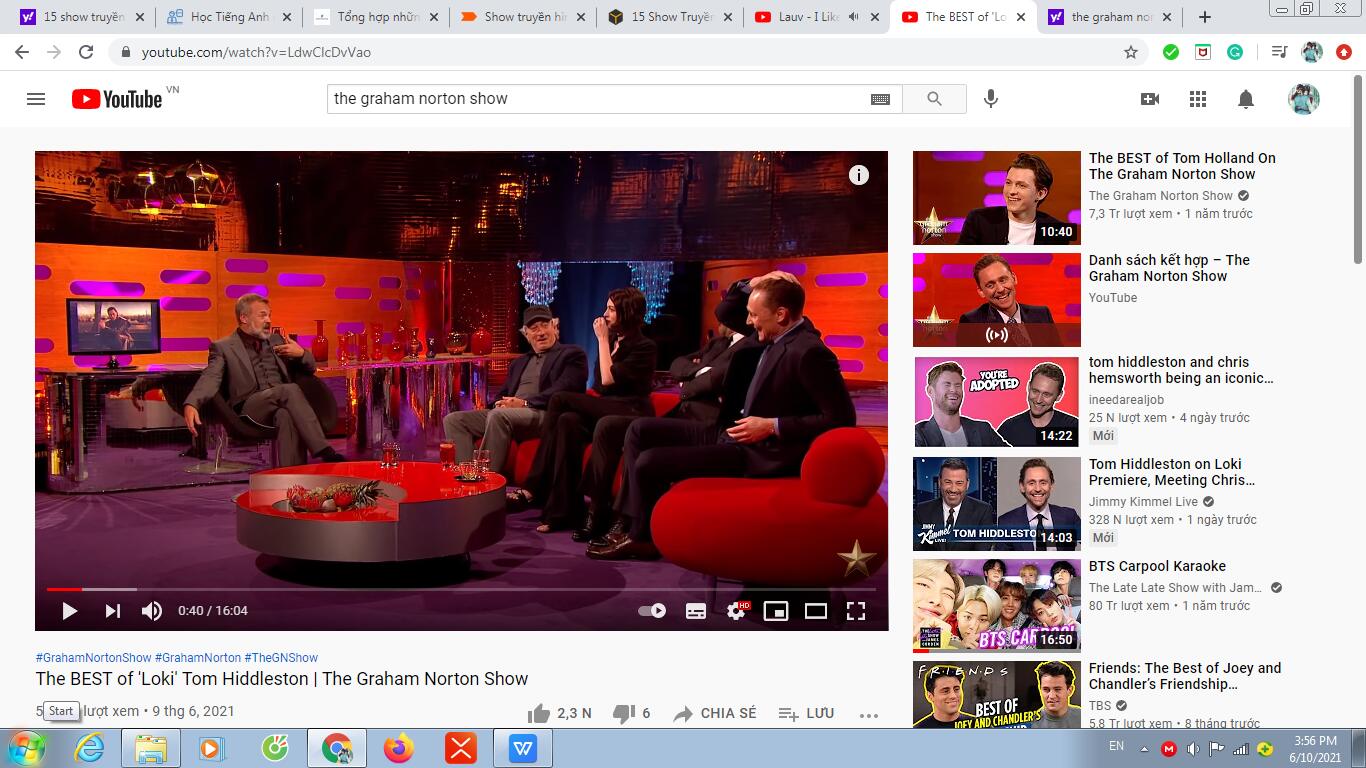Open the notifications bell
Screen dimensions: 1366x768
point(1246,99)
